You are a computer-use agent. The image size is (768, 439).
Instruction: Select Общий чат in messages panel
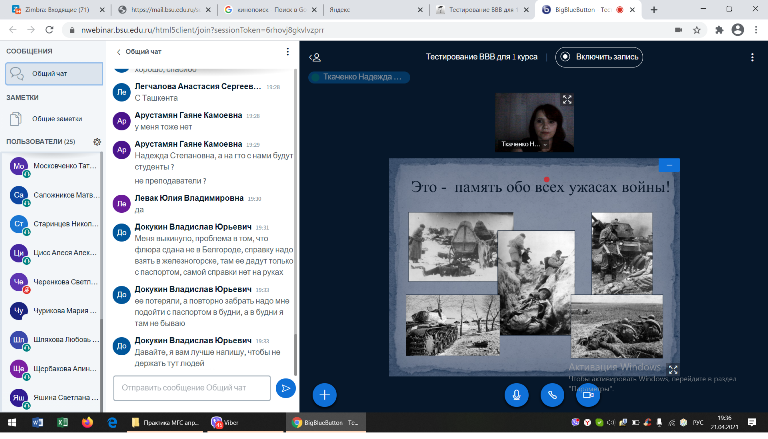tap(52, 73)
